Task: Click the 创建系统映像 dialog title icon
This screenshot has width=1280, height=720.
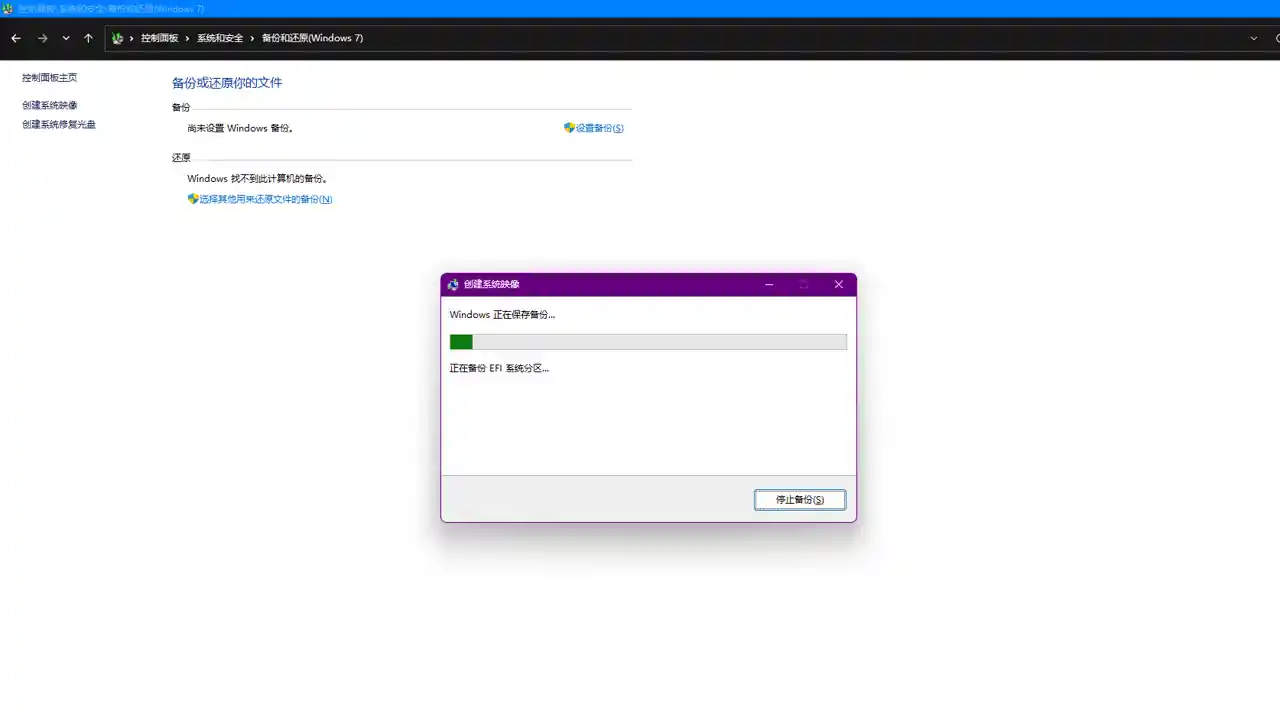Action: [453, 284]
